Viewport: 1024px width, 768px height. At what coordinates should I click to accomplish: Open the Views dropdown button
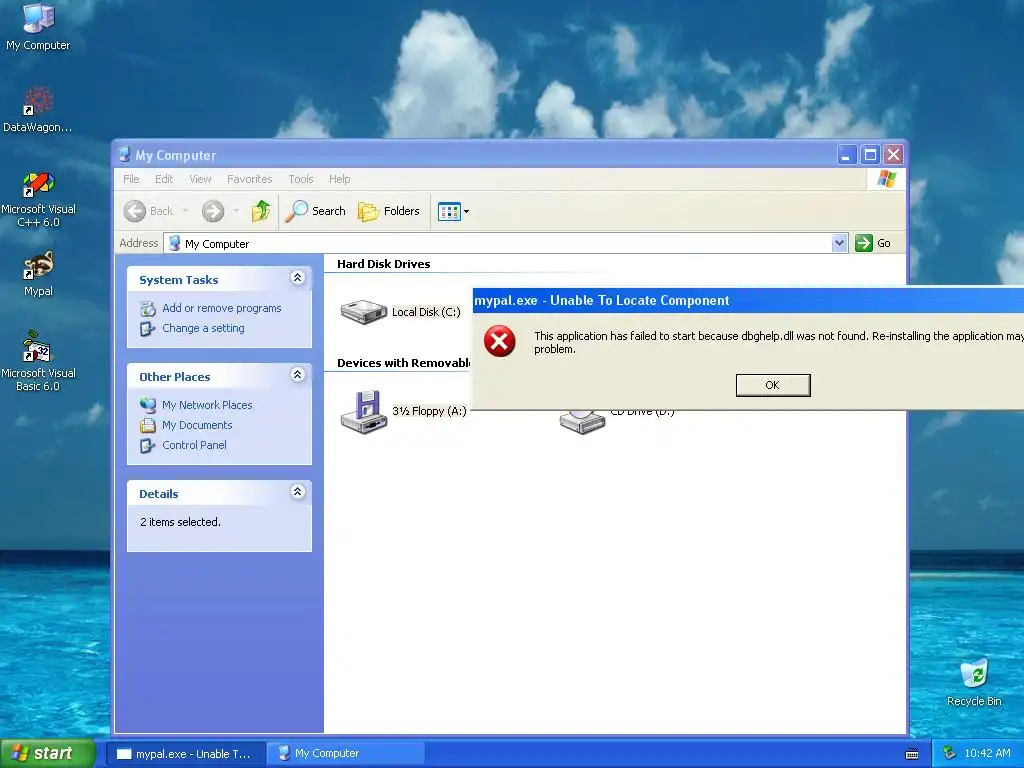click(453, 211)
